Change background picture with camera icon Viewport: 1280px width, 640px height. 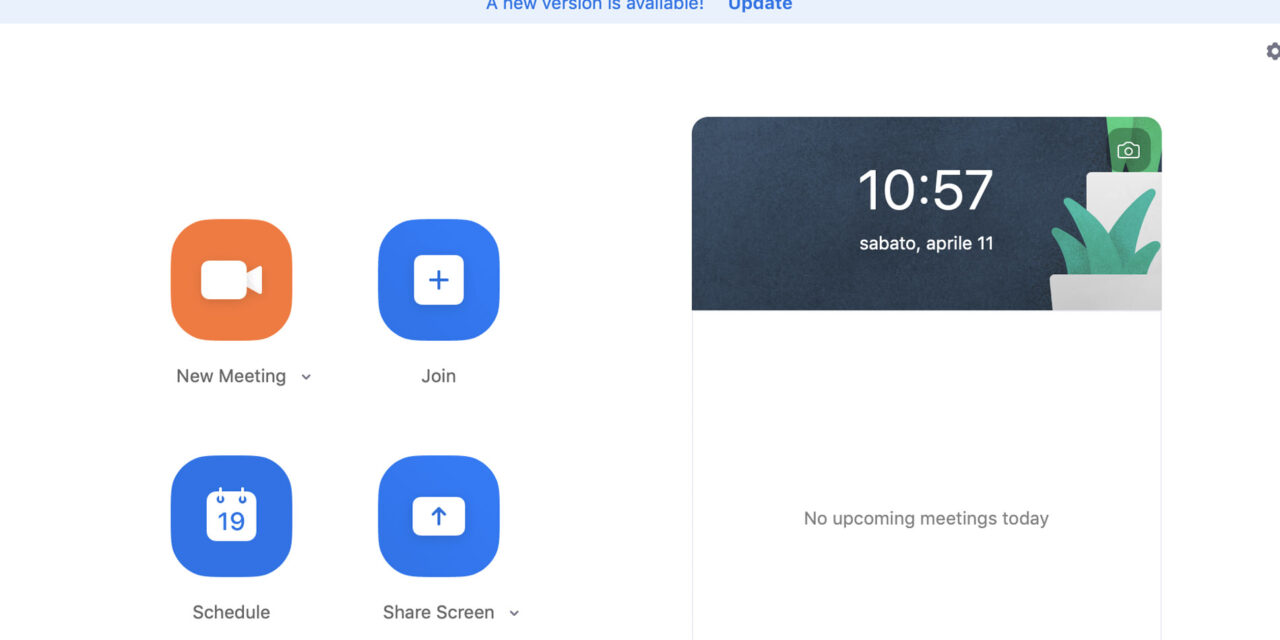pyautogui.click(x=1128, y=150)
